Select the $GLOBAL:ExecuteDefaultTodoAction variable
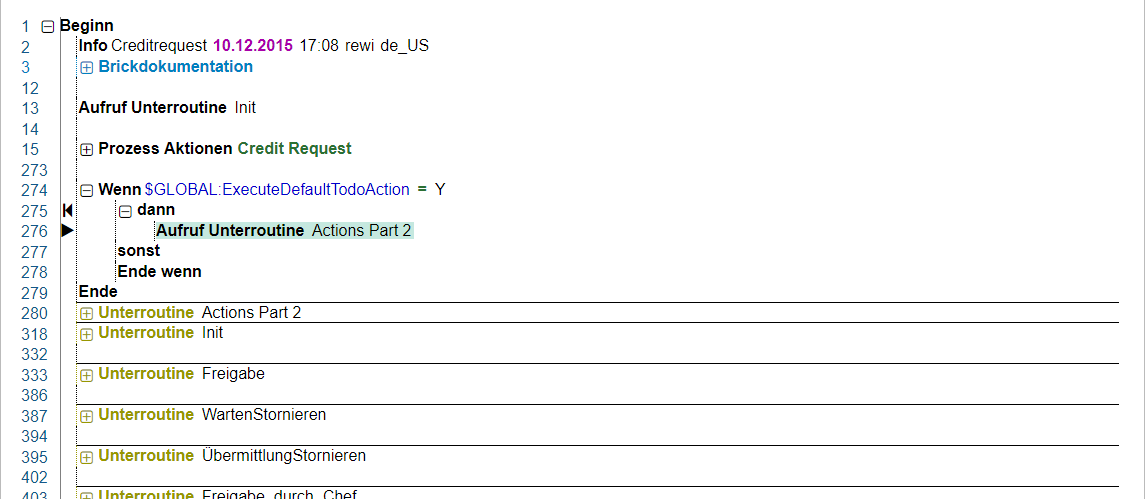The width and height of the screenshot is (1145, 499). pos(276,190)
